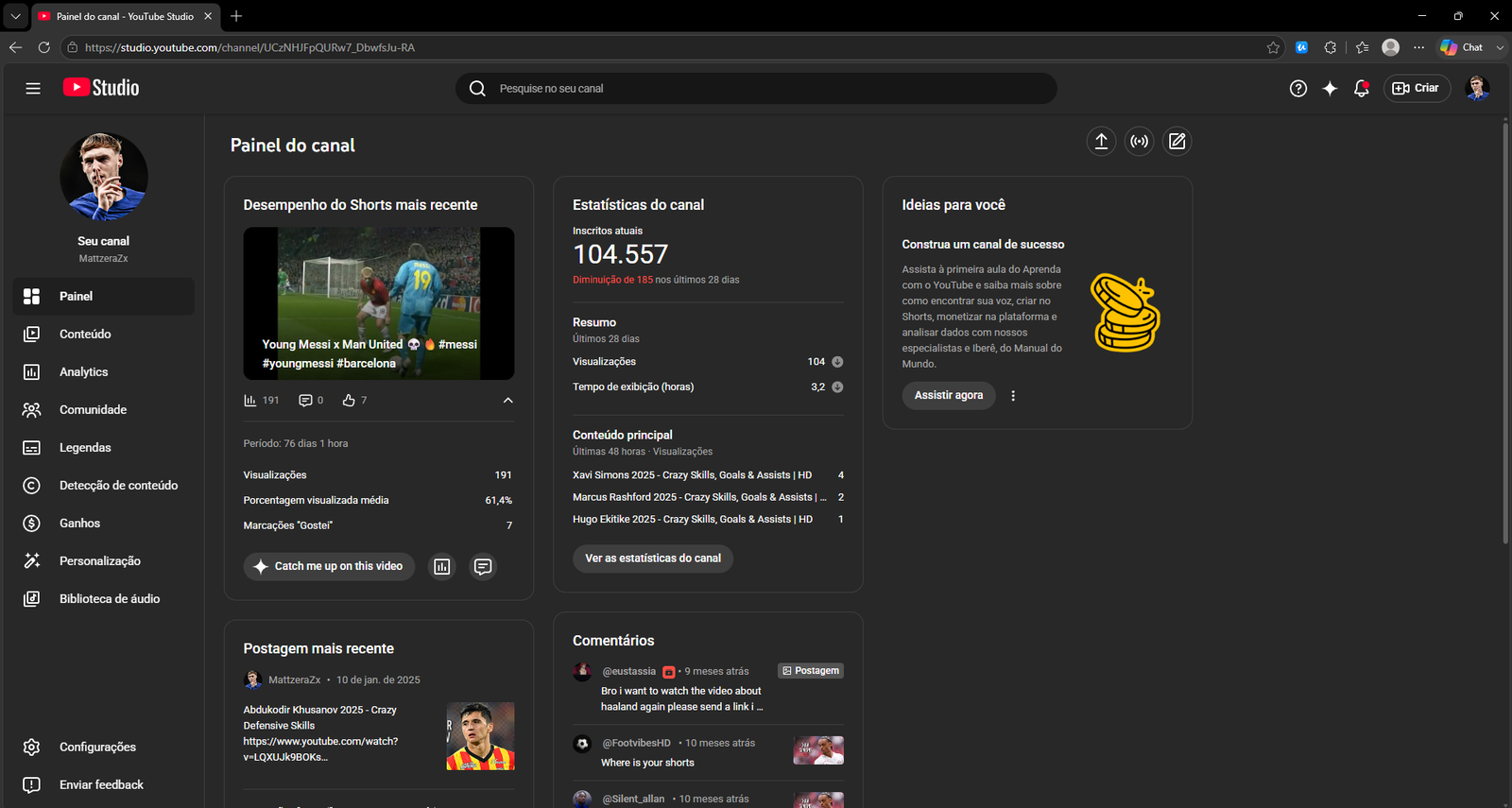
Task: Open @FootvibesHD commenter profile
Action: point(637,743)
